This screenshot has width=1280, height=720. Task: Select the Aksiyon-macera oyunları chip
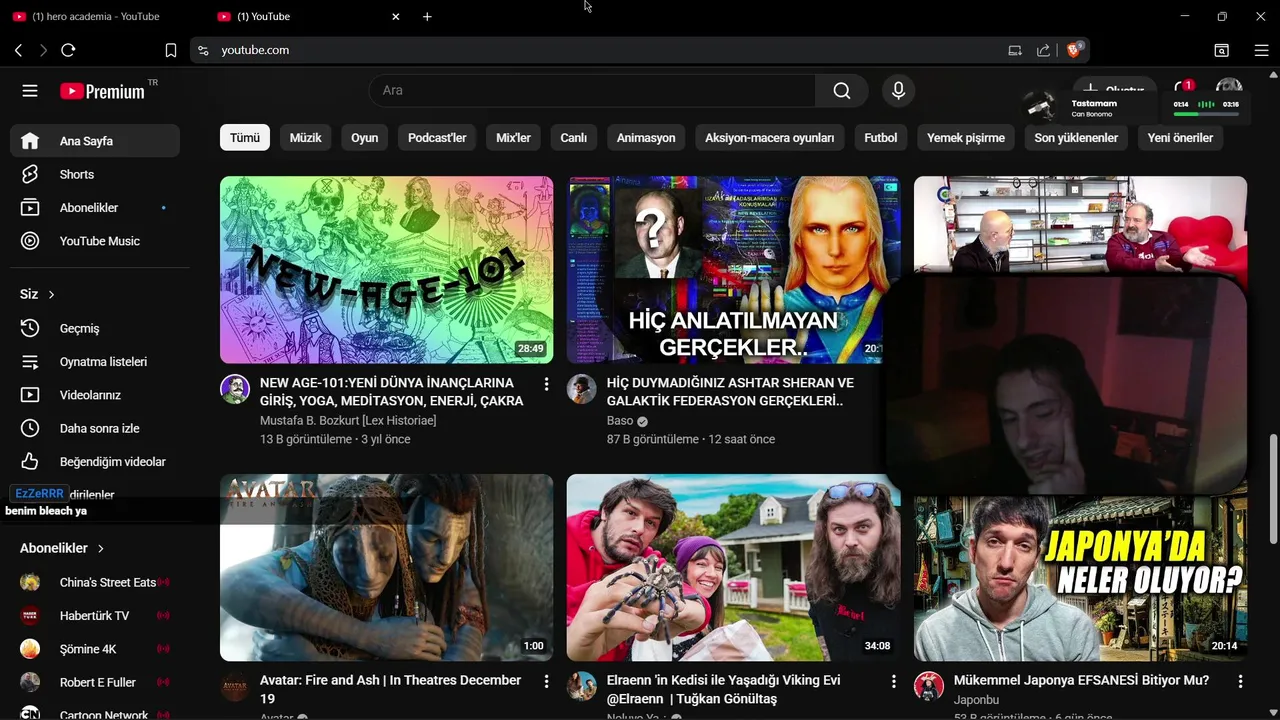point(769,138)
